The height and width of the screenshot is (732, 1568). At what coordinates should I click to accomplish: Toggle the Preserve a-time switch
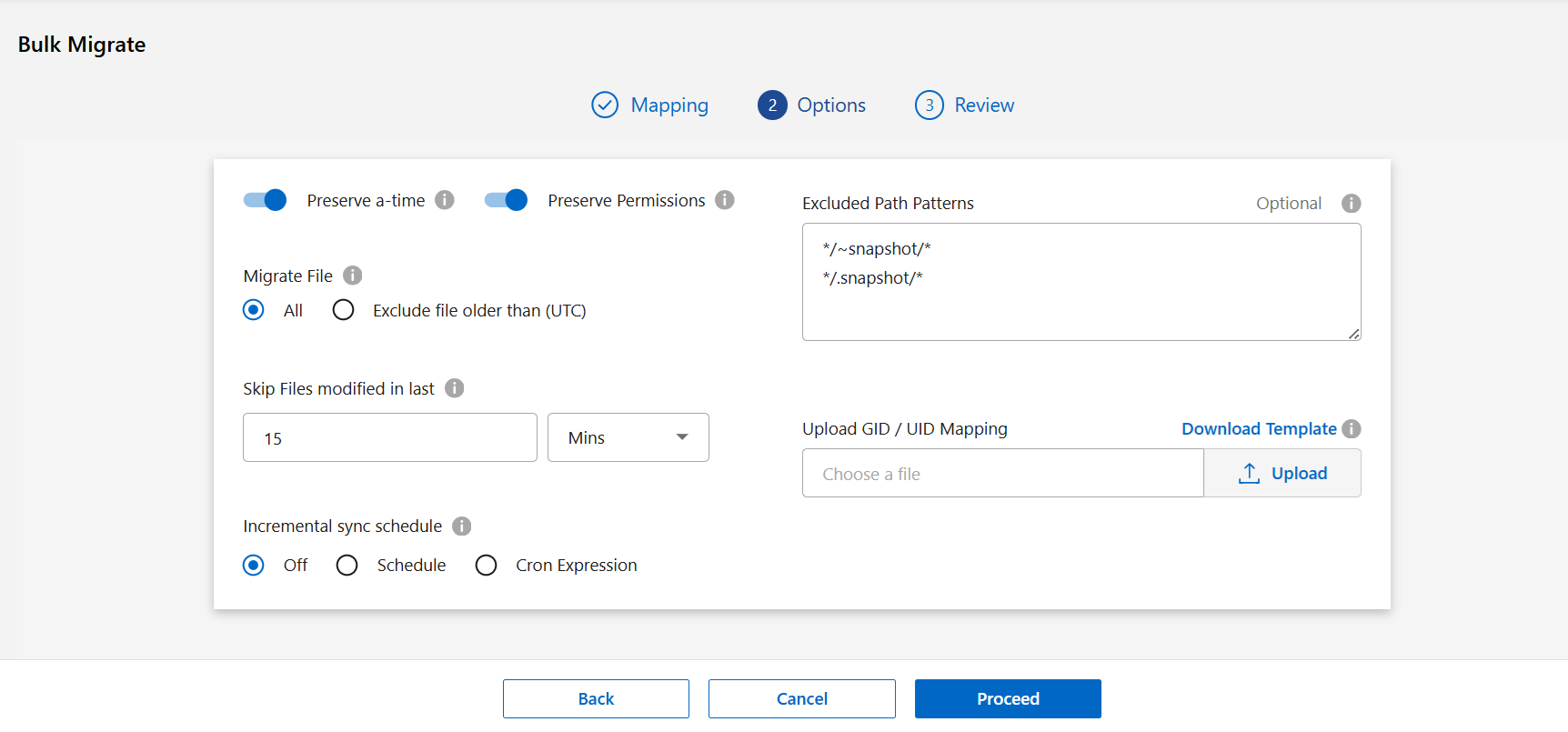[x=265, y=200]
